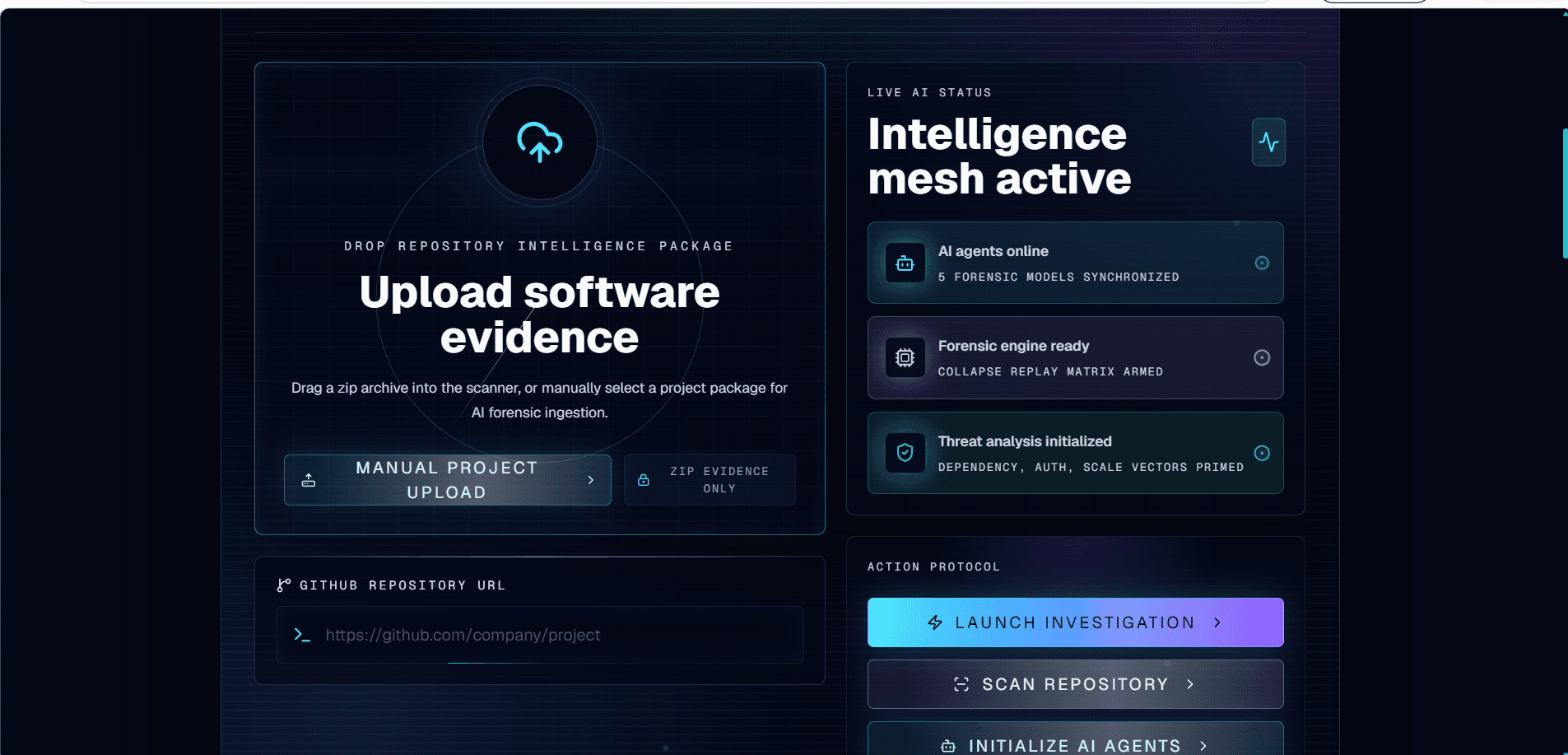Screen dimensions: 1568x755
Task: Click the 5 Forensic Models Synchronized text
Action: 1059,277
